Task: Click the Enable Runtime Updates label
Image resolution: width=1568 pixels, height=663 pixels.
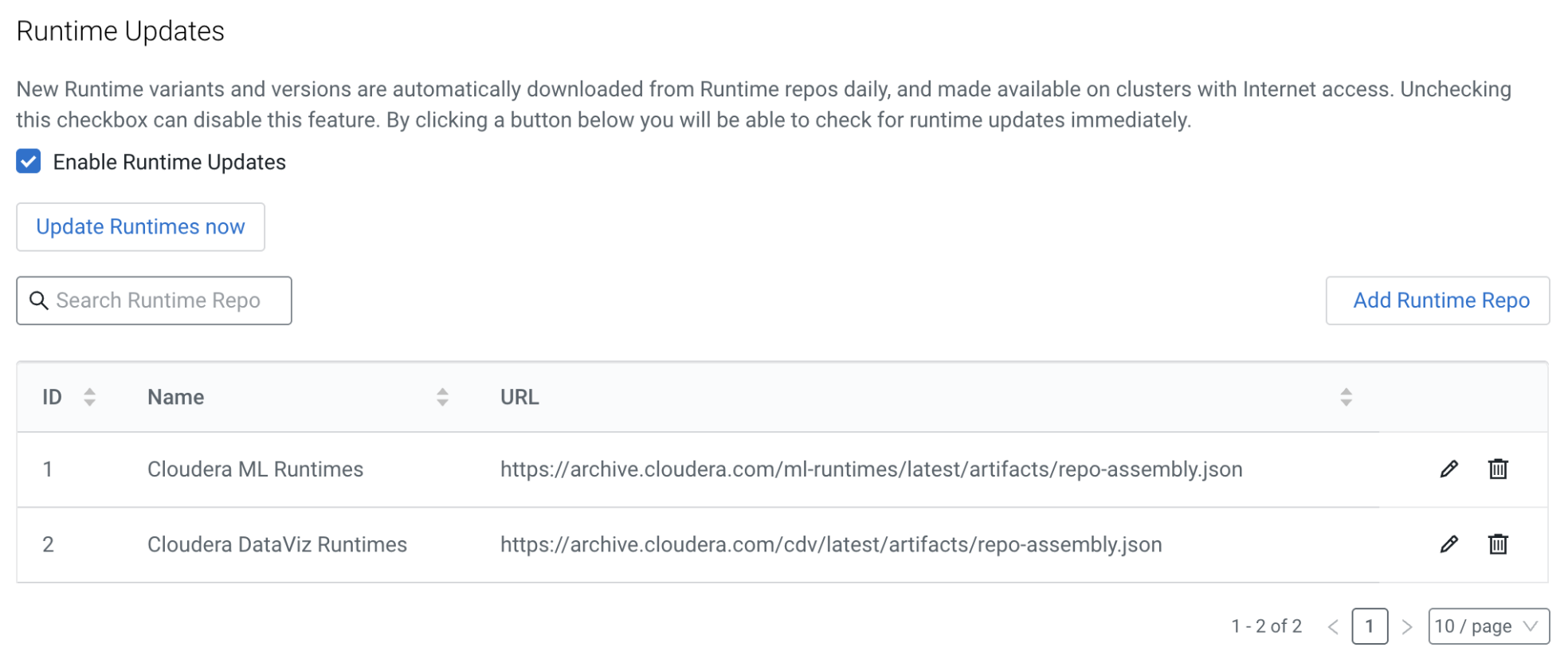Action: pos(169,163)
